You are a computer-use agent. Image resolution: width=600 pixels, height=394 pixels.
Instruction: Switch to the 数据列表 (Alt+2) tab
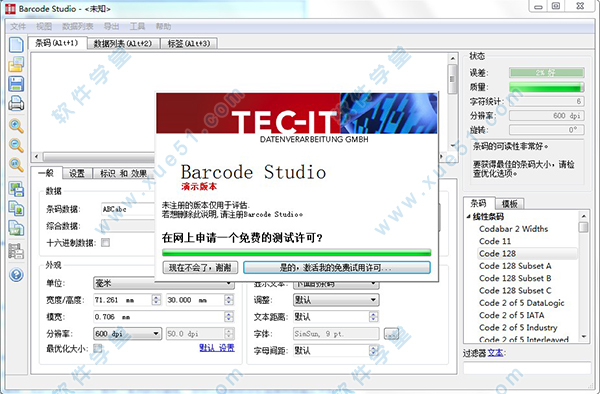point(123,44)
